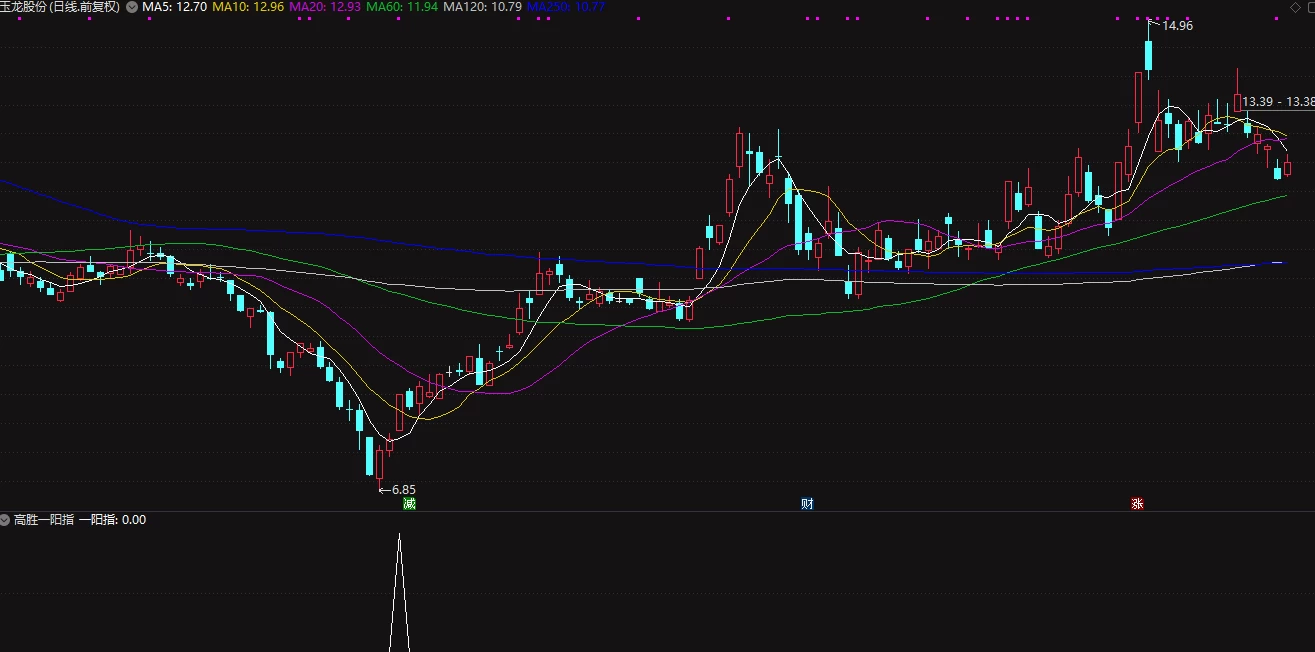1315x652 pixels.
Task: Click the 高胜一阳指 indicator name
Action: 44,520
